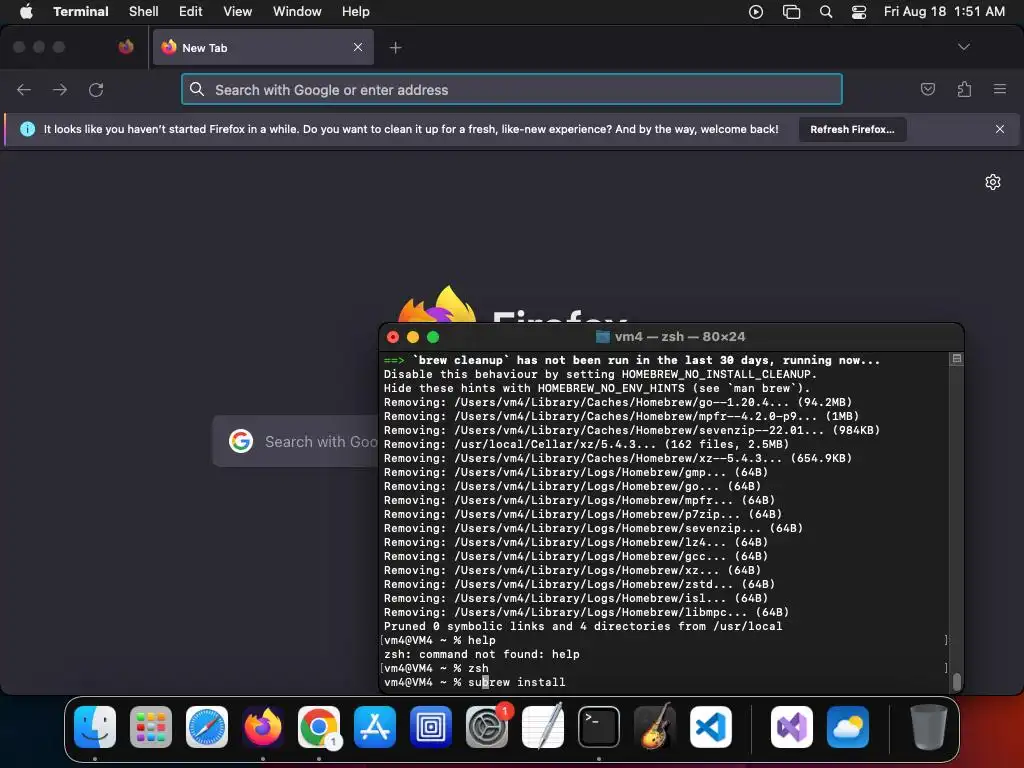Close the Terminal window with red button
The width and height of the screenshot is (1024, 768).
(393, 337)
